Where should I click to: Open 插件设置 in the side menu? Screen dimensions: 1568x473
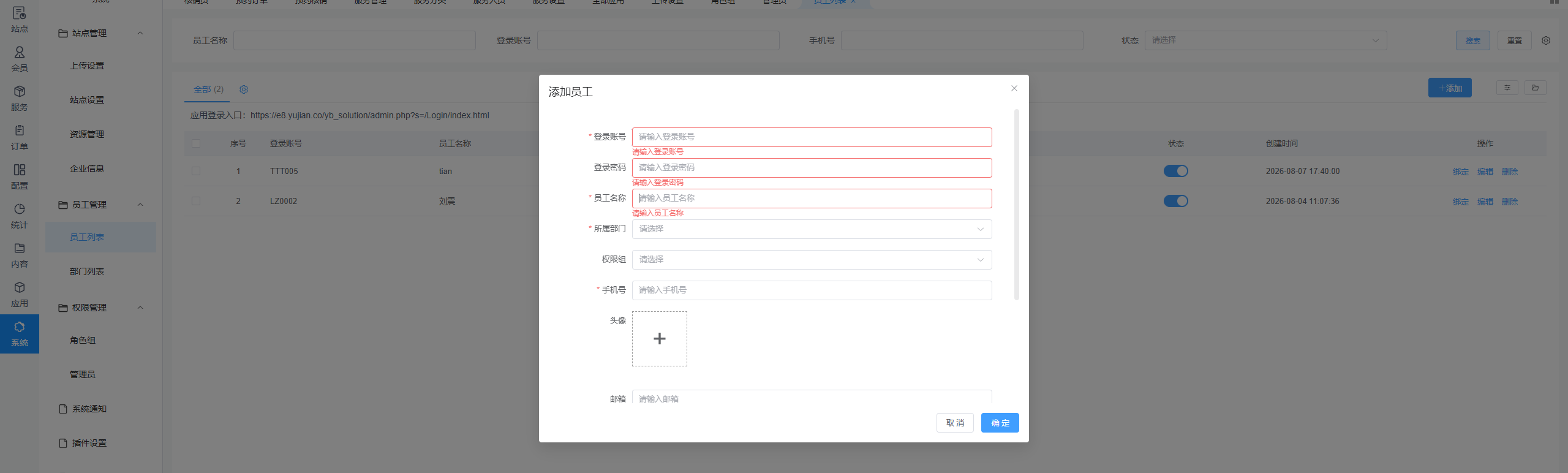click(89, 443)
